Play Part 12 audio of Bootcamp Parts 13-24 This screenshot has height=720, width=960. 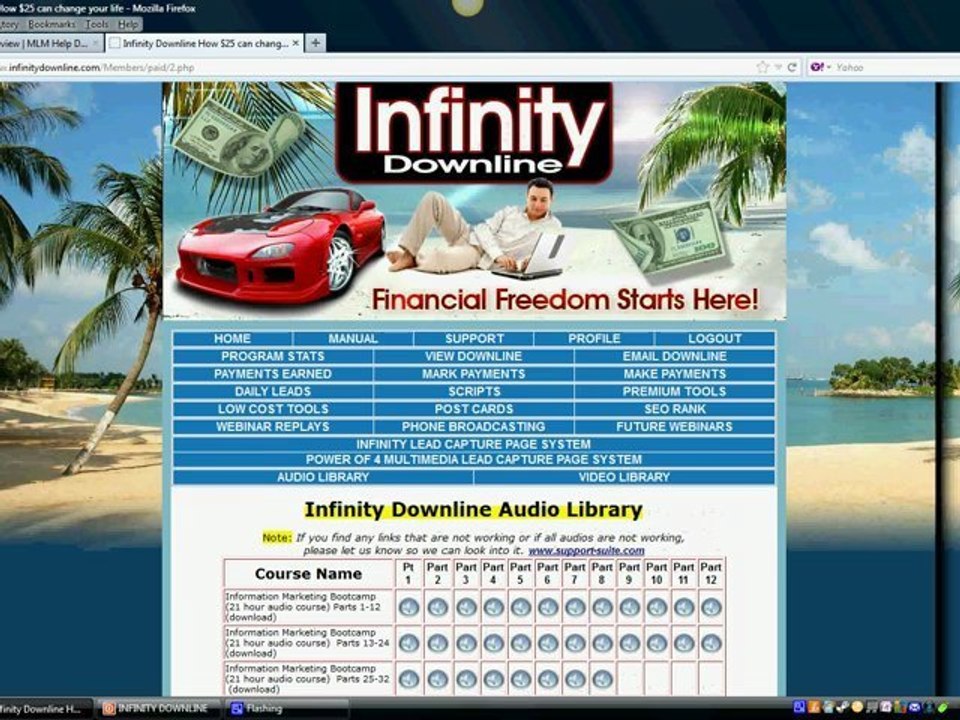click(711, 643)
